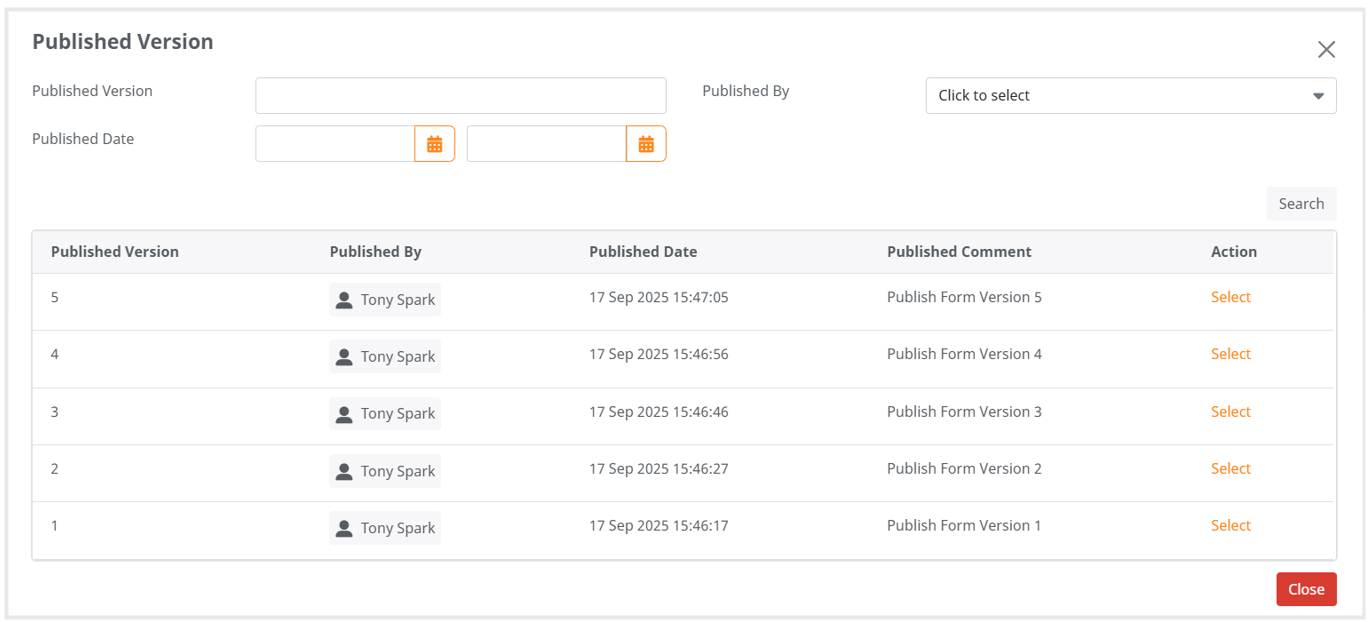Choose Select for version 2
The height and width of the screenshot is (622, 1369).
coord(1230,469)
